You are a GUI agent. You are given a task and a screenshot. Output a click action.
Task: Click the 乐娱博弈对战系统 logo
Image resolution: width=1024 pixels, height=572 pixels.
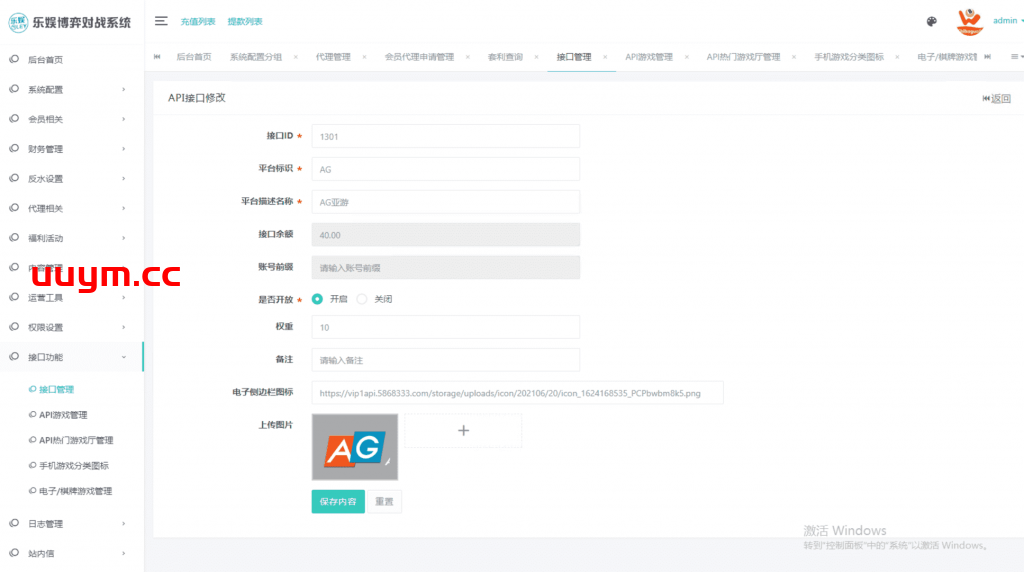[71, 22]
